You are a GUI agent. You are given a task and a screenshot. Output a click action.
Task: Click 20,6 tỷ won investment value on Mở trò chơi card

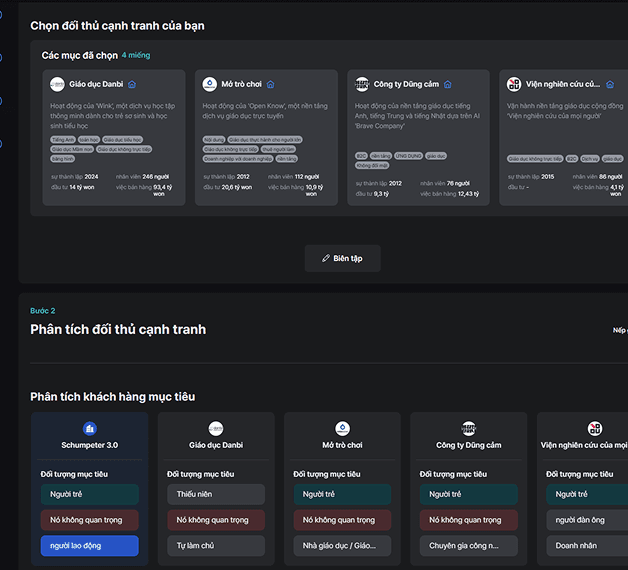237,187
